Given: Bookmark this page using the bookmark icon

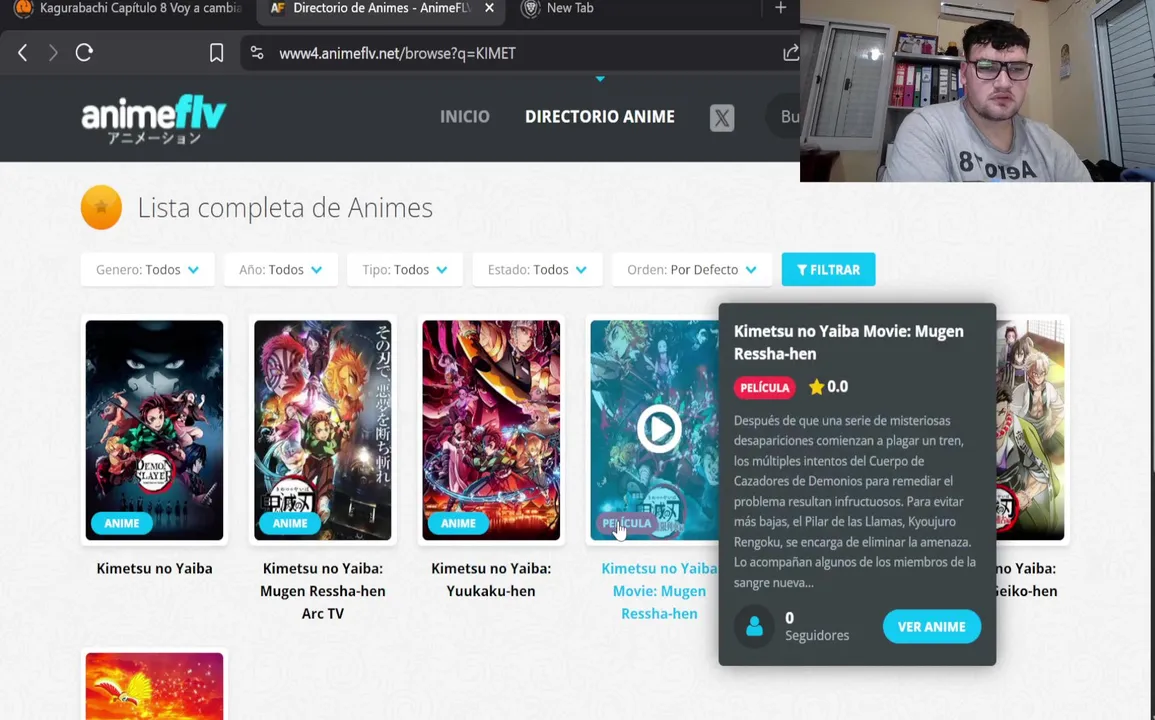Looking at the screenshot, I should pyautogui.click(x=217, y=53).
